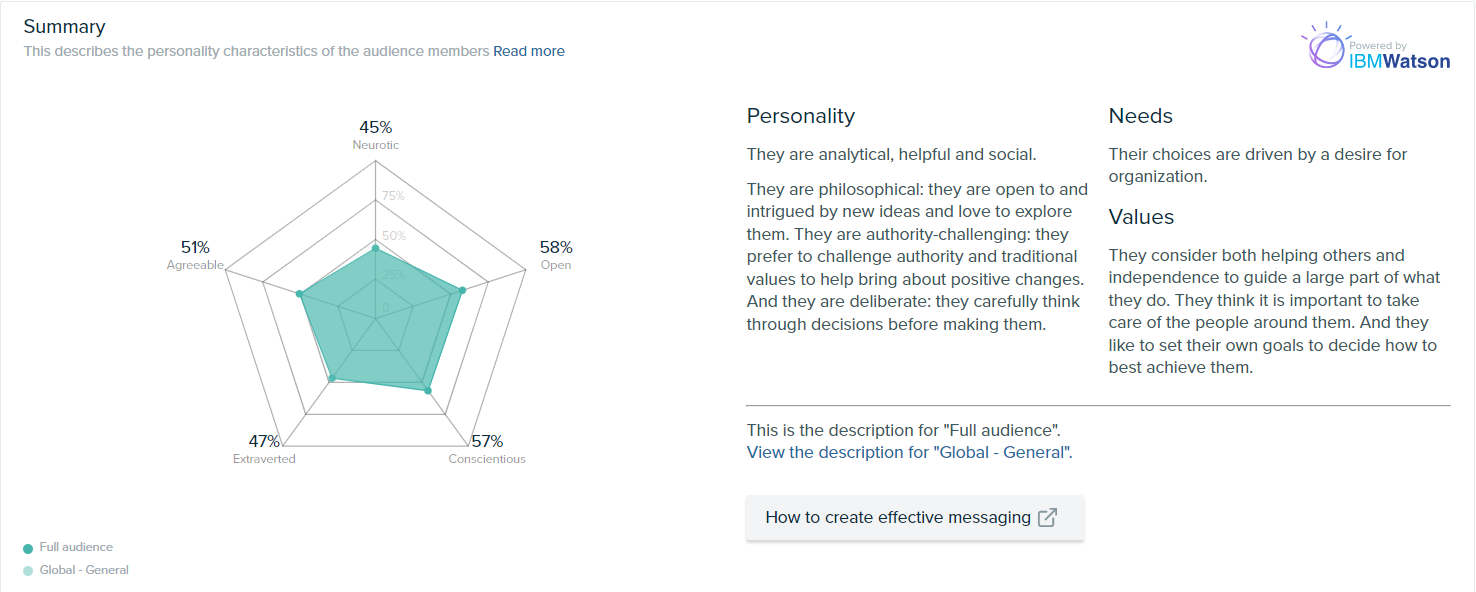Open the Read more link in Summary
Viewport: 1476px width, 592px height.
click(528, 51)
